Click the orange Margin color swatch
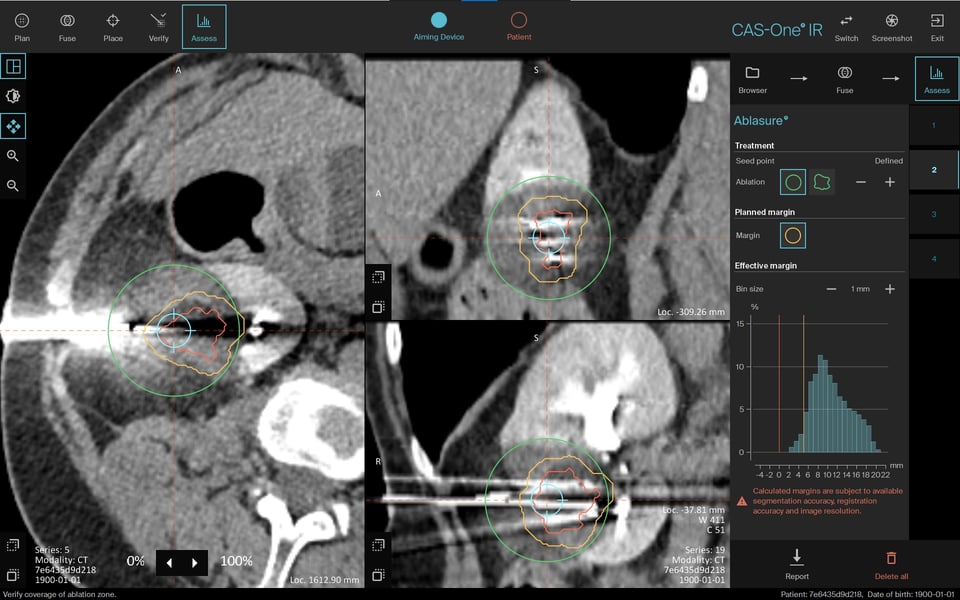Viewport: 960px width, 600px height. tap(793, 237)
